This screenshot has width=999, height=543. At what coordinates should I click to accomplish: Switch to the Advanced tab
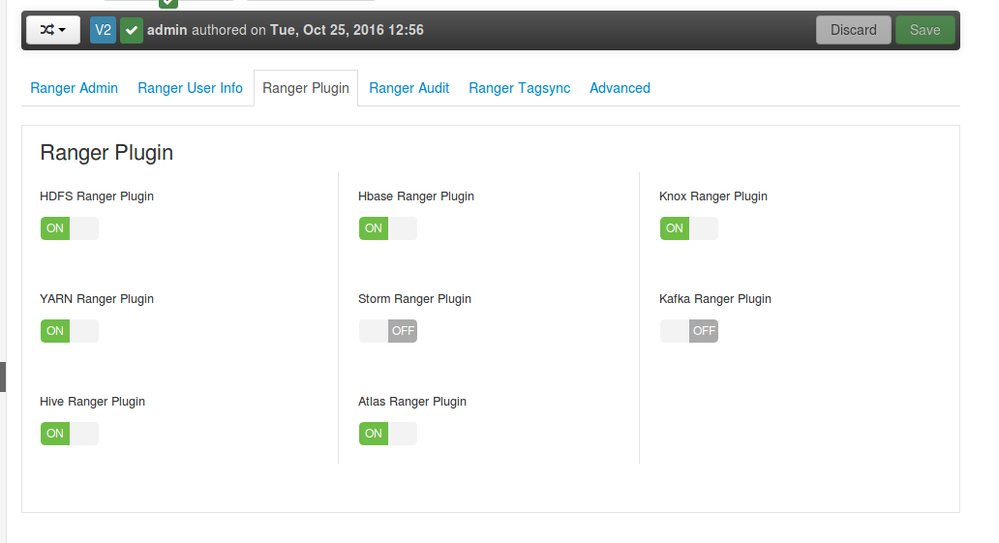(620, 88)
